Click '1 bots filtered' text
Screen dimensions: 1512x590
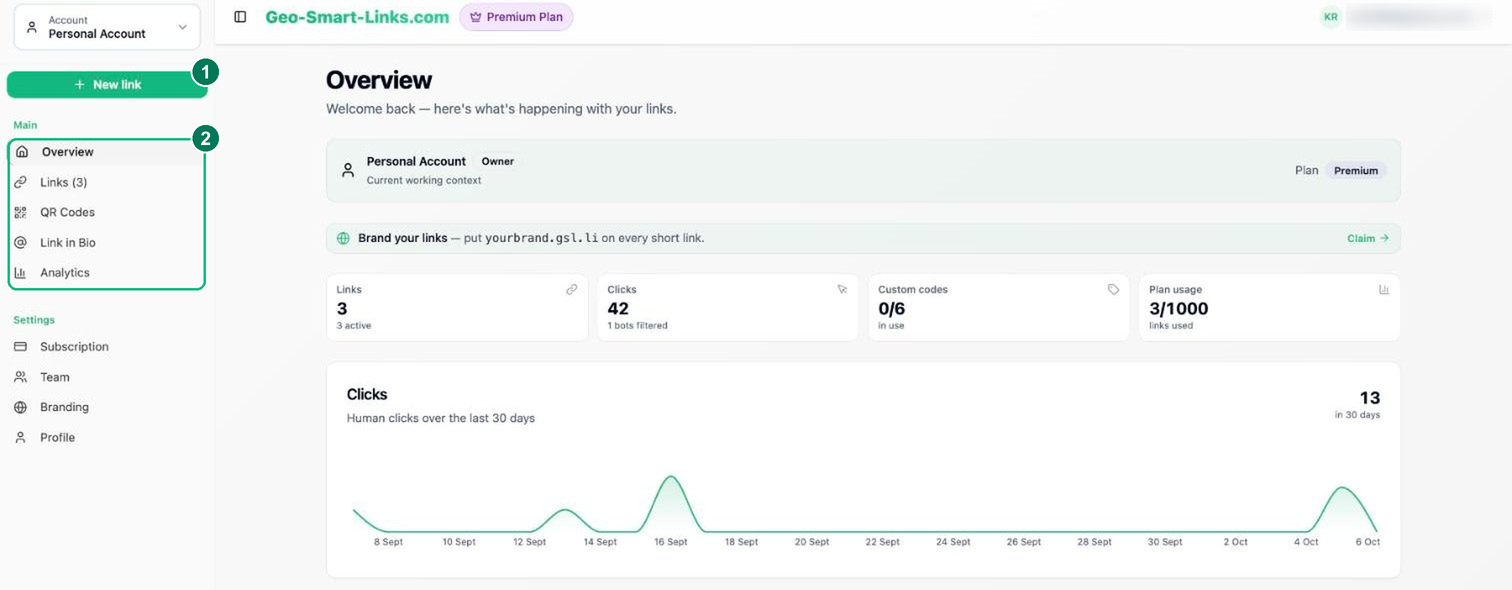pyautogui.click(x=637, y=325)
